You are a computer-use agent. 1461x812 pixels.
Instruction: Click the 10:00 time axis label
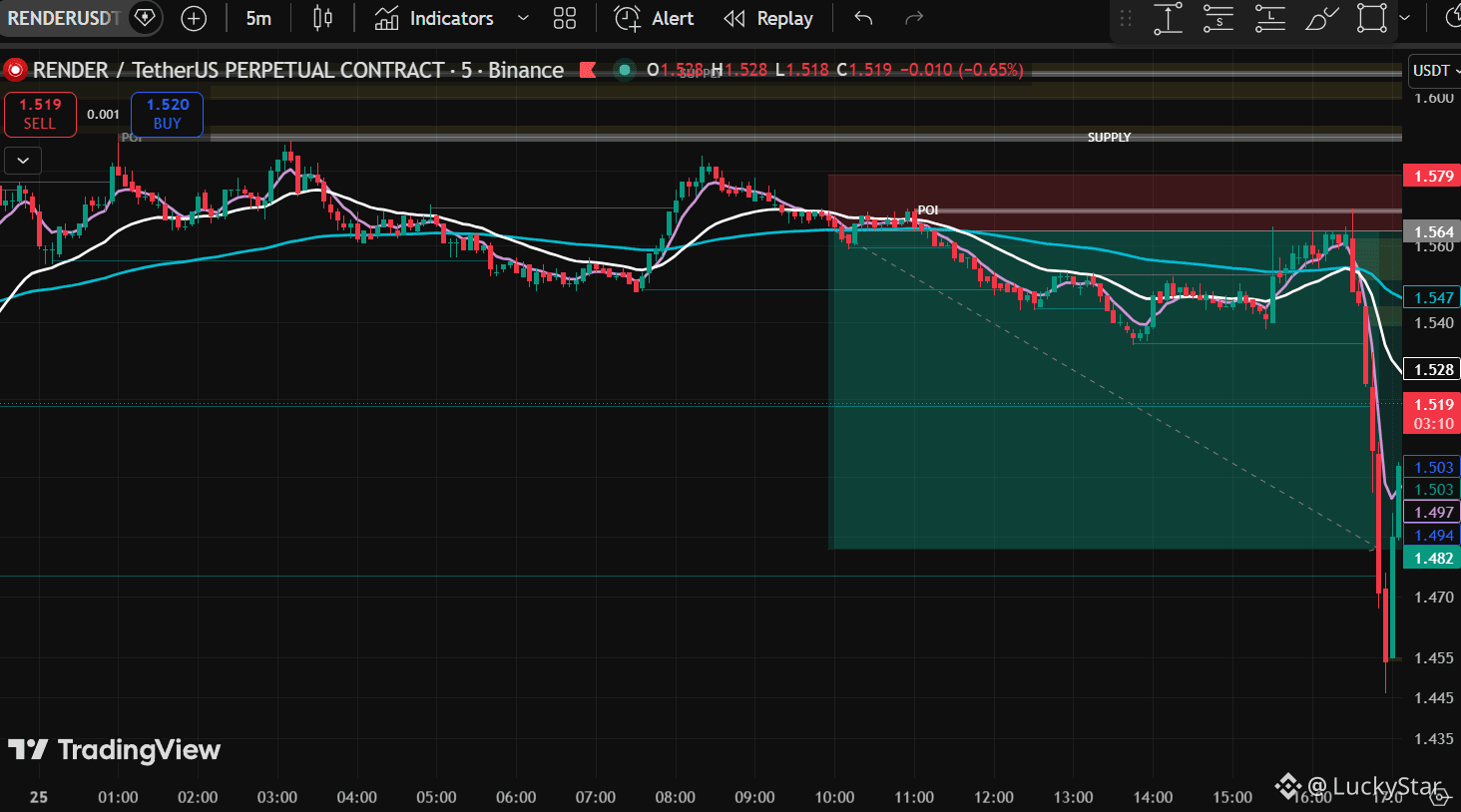(834, 797)
